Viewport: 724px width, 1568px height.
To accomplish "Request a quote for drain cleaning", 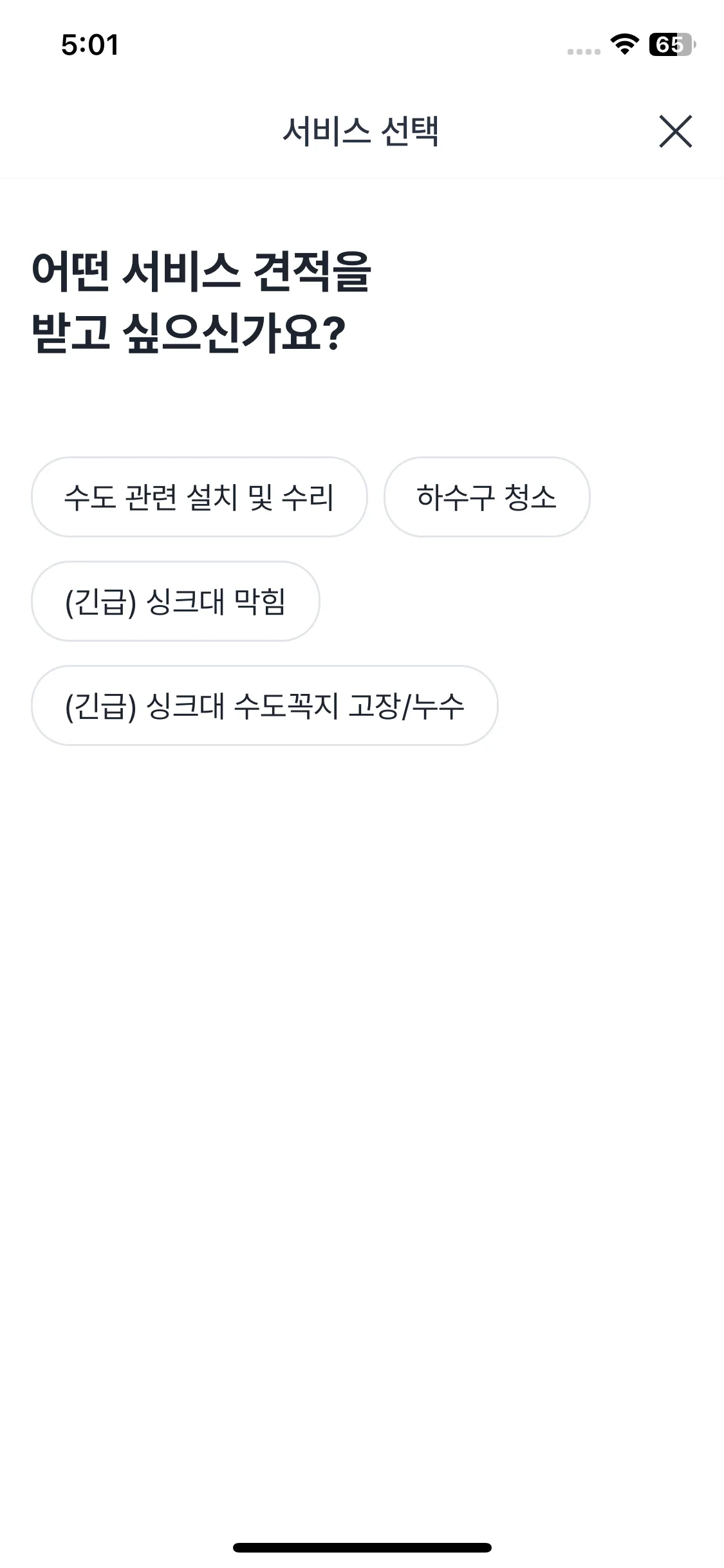I will click(487, 497).
